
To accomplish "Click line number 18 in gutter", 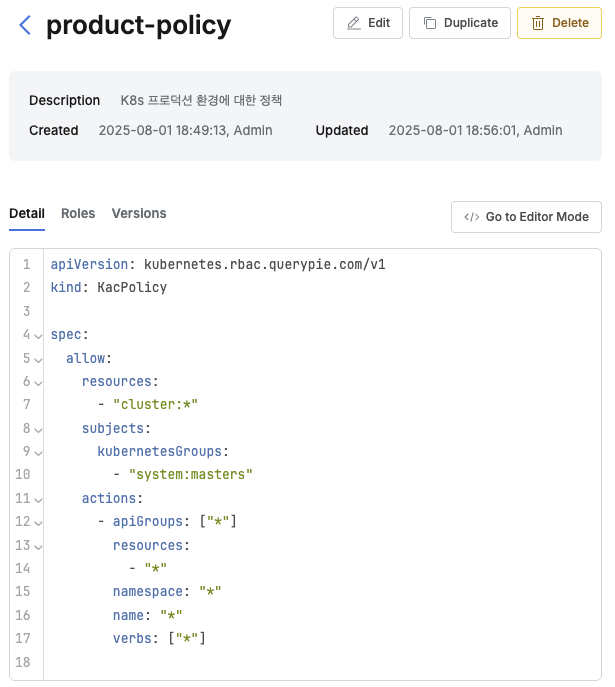I will pos(23,662).
